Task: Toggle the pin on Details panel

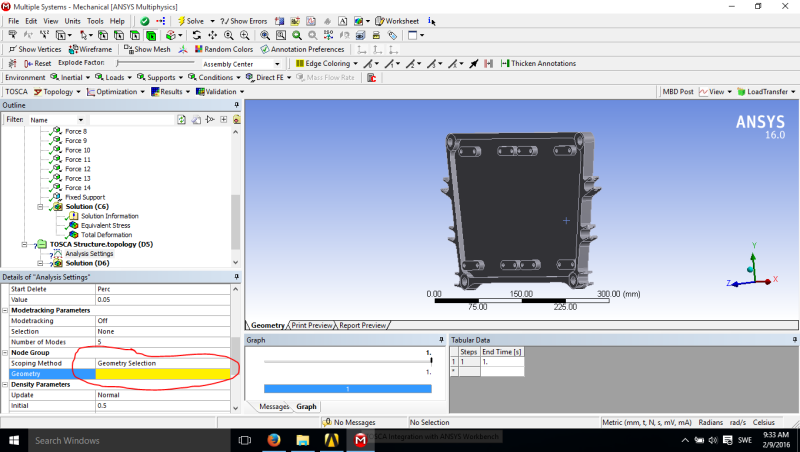Action: point(236,277)
